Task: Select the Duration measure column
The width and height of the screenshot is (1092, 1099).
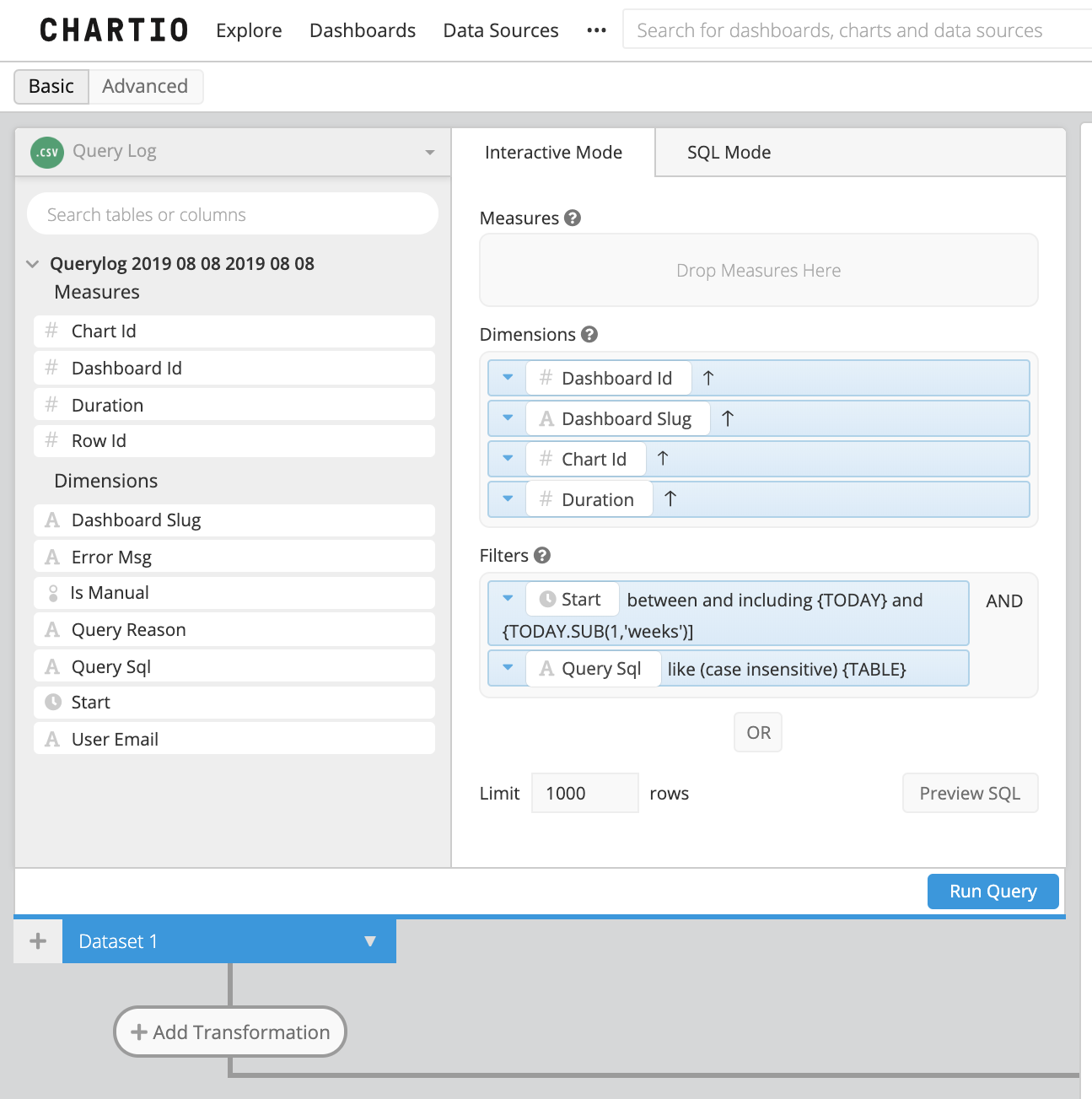Action: pos(234,405)
